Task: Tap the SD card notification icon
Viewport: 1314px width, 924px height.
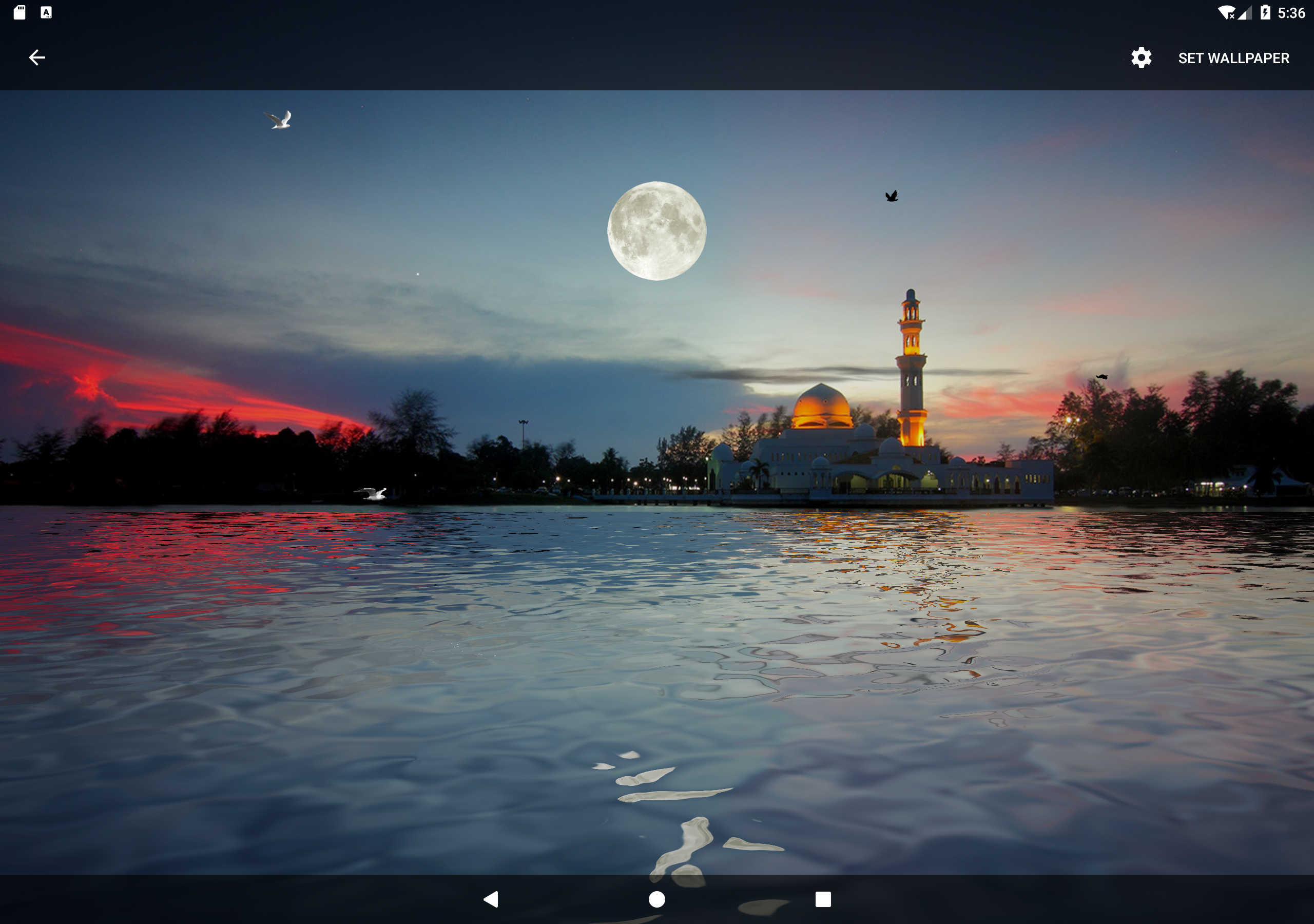Action: coord(20,13)
